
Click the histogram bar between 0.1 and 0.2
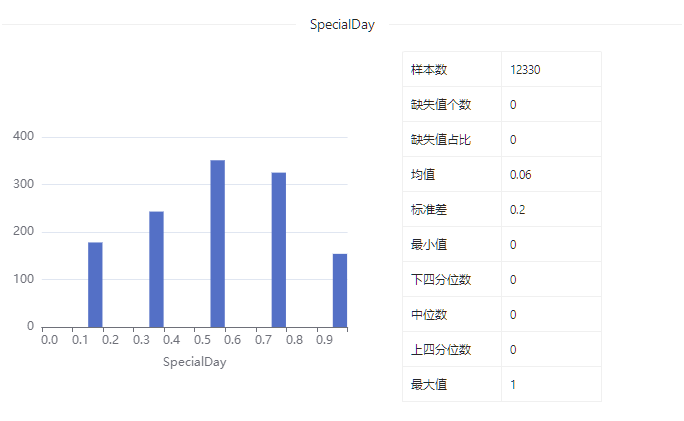(x=95, y=284)
